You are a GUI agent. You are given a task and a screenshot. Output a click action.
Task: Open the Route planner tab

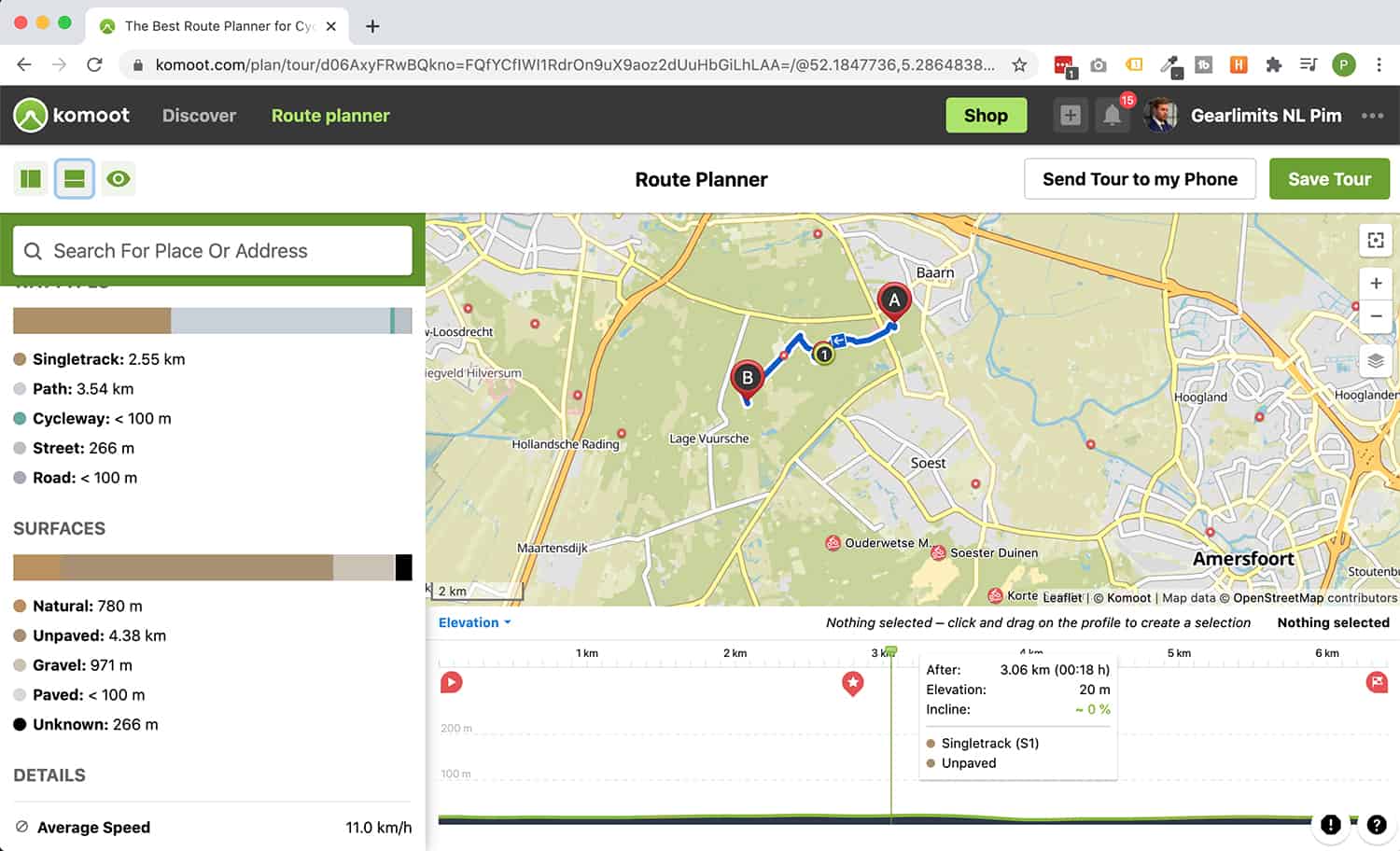click(330, 116)
